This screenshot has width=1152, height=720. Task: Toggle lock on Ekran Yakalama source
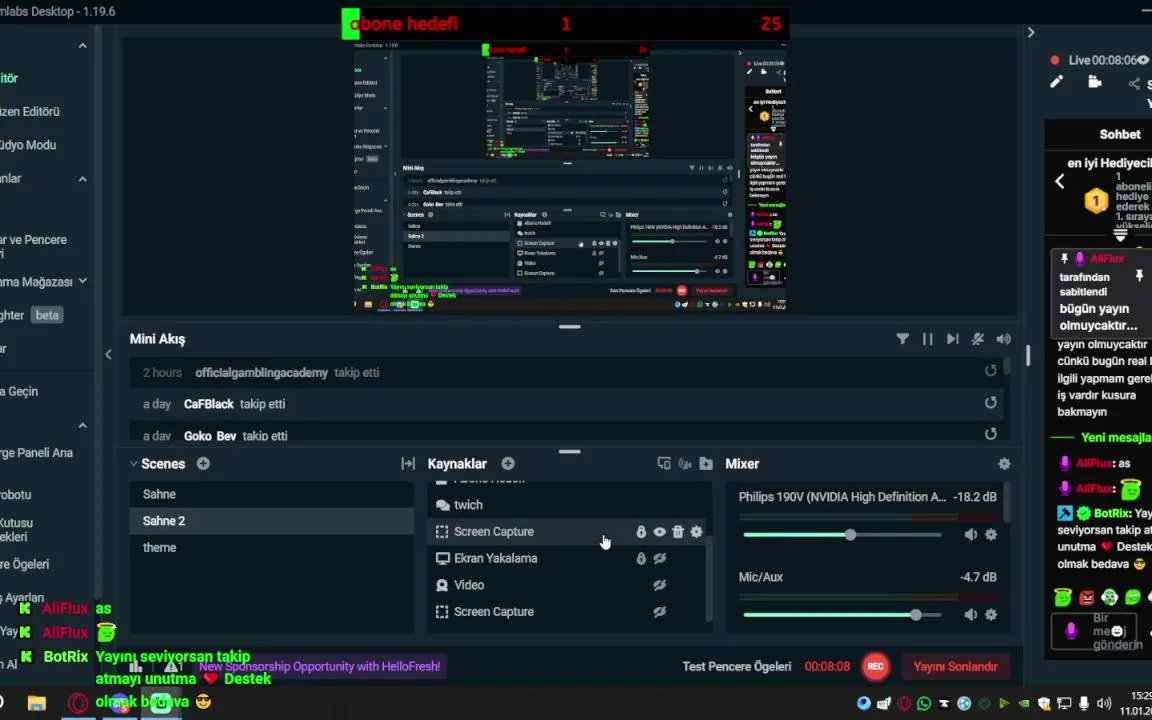(x=641, y=558)
